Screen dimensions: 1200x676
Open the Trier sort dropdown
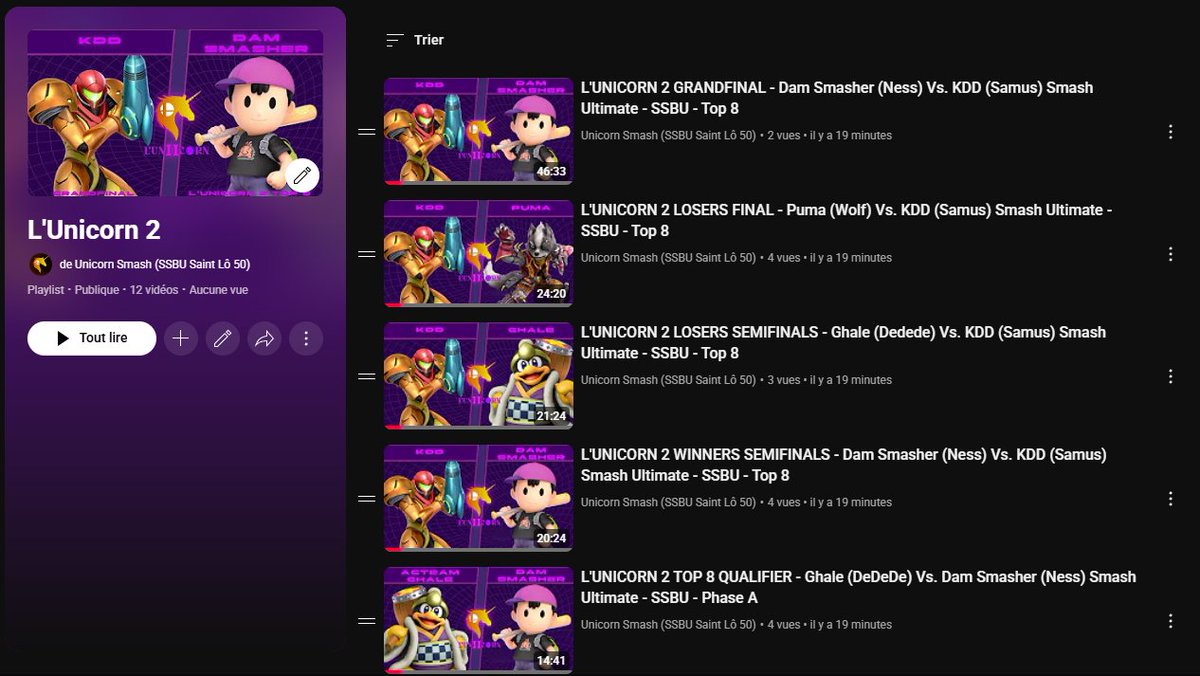[415, 40]
